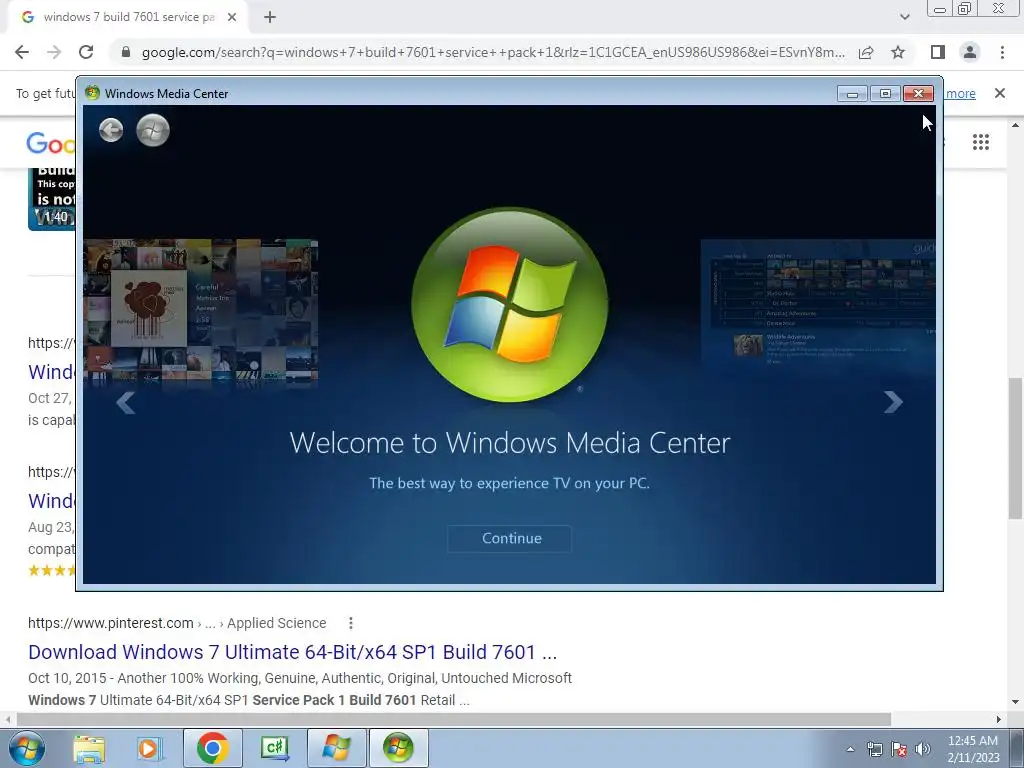This screenshot has width=1024, height=768.
Task: Close the windows 7 build 7601 tab
Action: click(232, 17)
